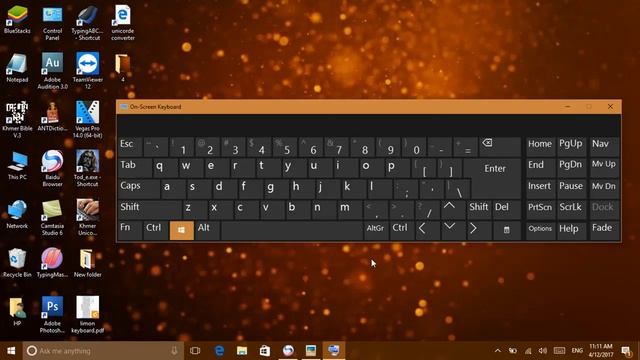Screen dimensions: 640x360
Task: Select the New folder desktop icon
Action: point(87,263)
